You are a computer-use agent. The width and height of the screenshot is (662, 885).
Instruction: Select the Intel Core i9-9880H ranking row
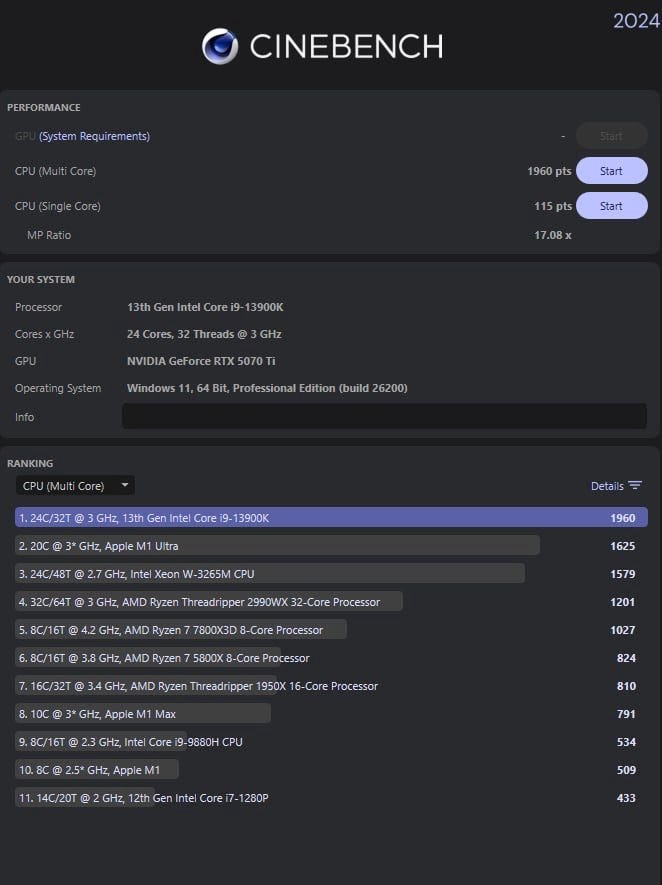[x=130, y=742]
